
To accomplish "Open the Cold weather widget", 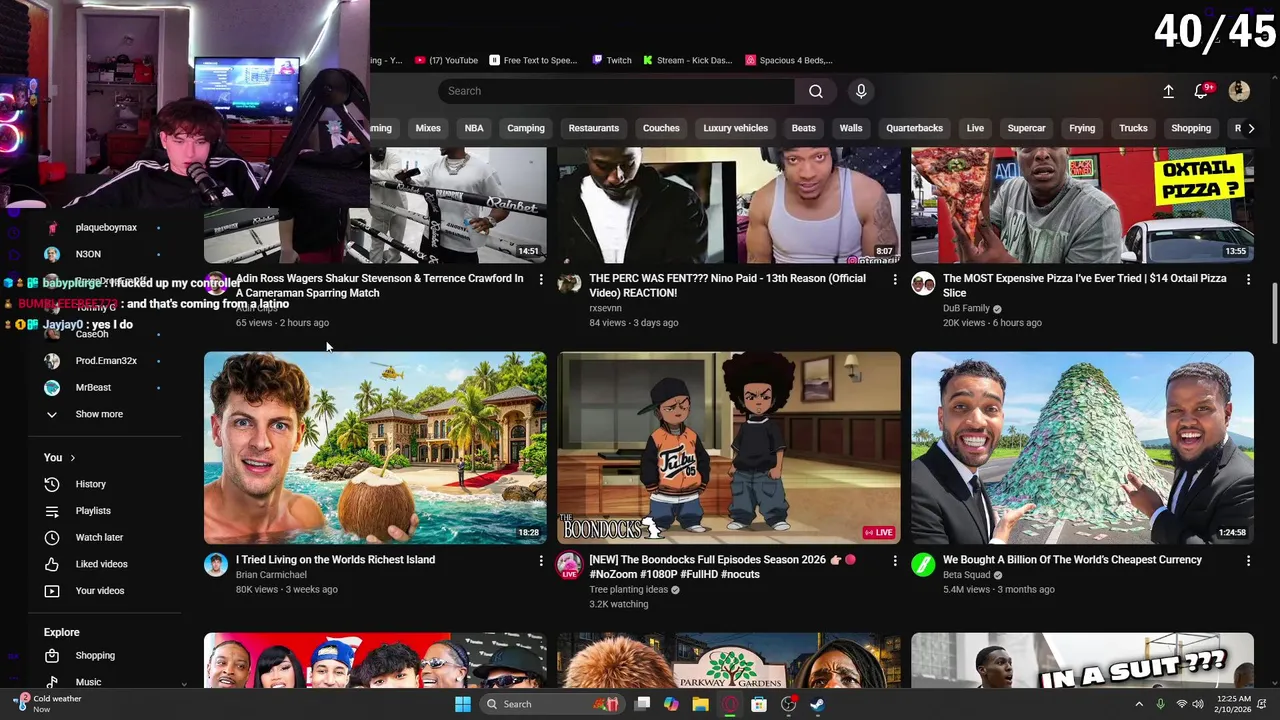I will click(x=48, y=704).
